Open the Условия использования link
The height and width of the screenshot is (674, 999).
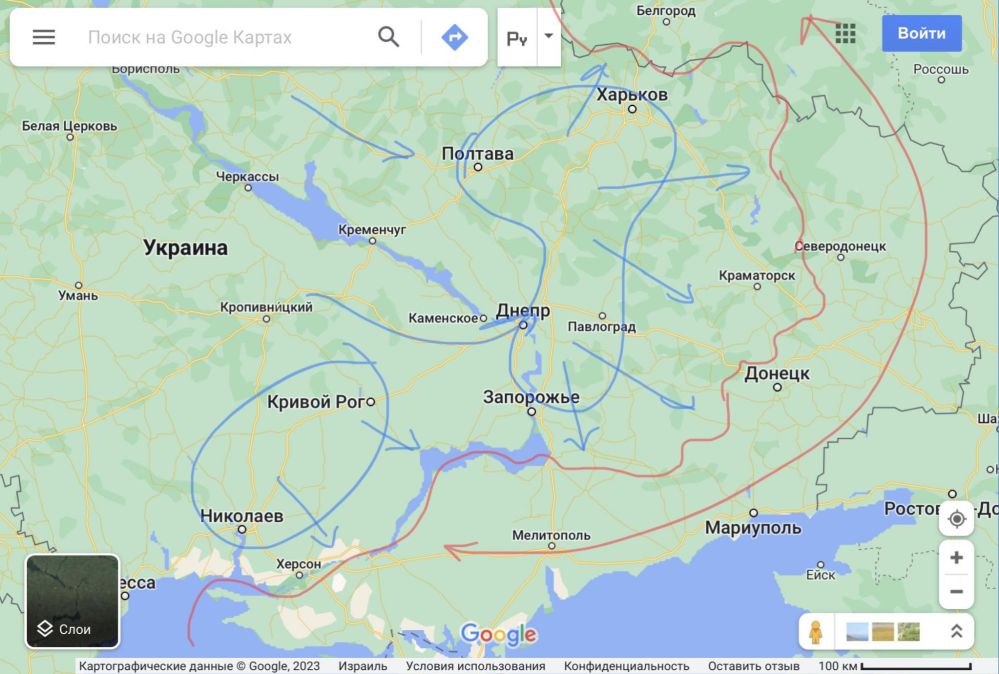click(x=475, y=666)
